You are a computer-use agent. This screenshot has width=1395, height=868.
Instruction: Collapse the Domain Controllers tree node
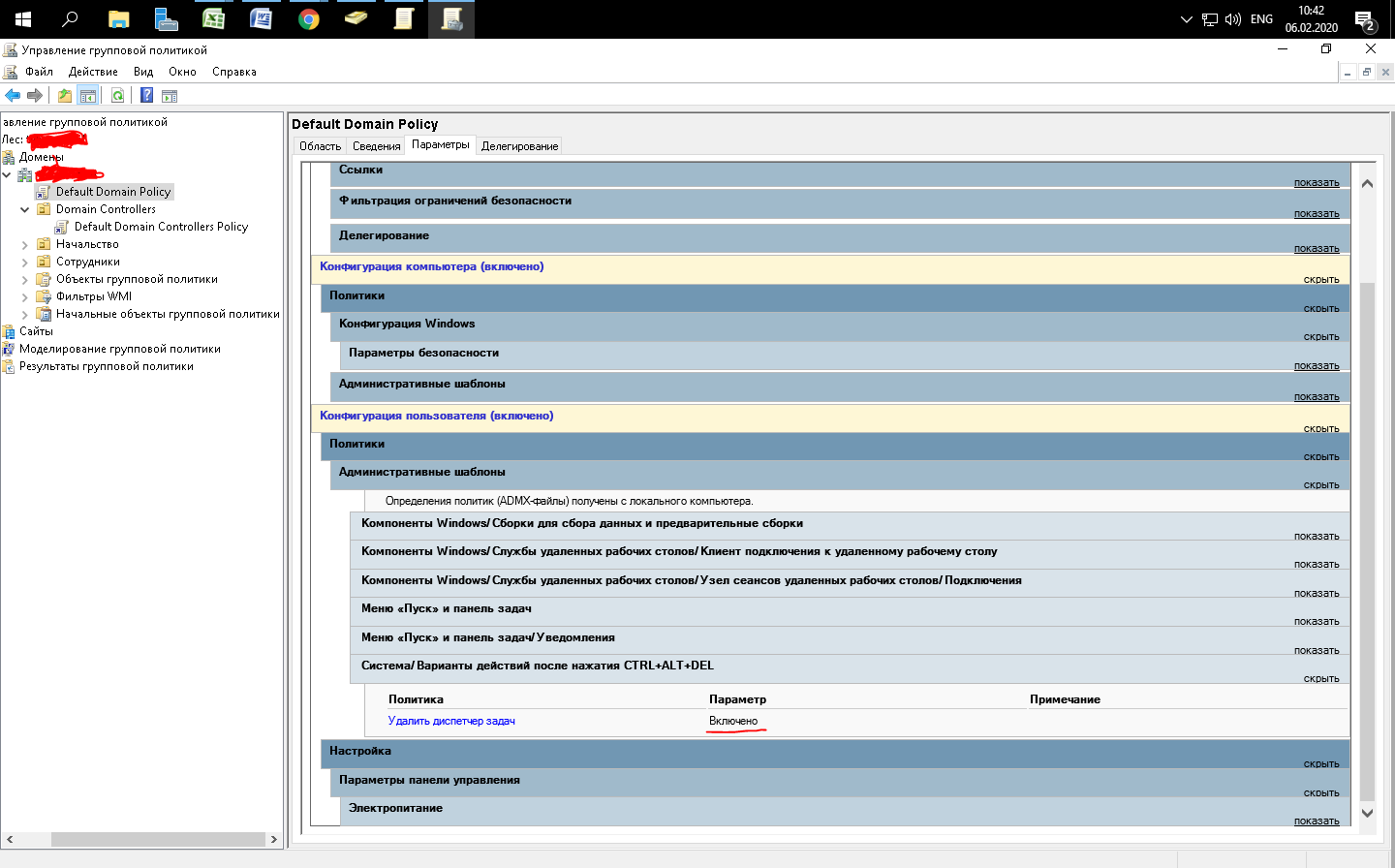click(x=25, y=209)
